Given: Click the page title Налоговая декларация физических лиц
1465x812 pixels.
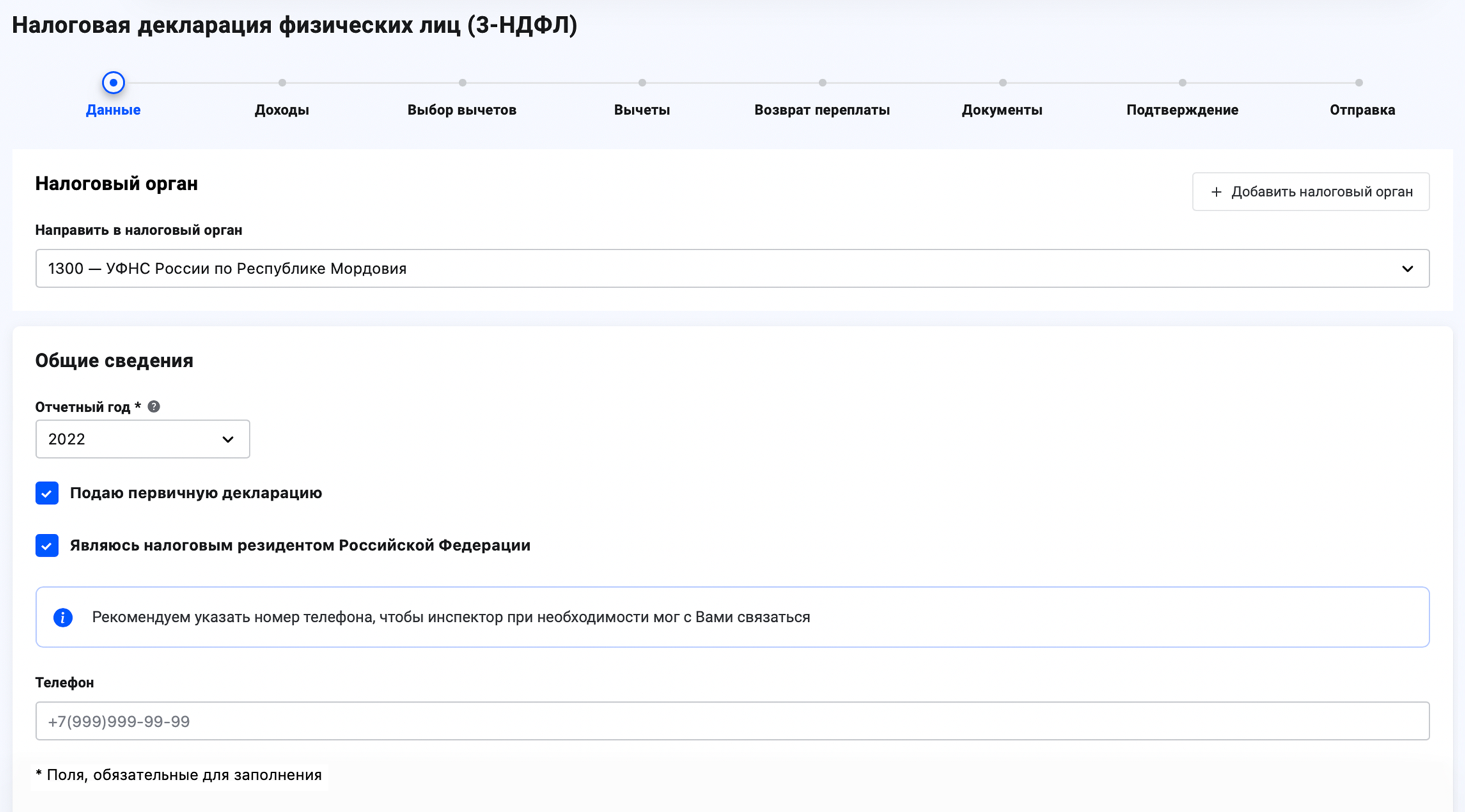Looking at the screenshot, I should (x=294, y=25).
